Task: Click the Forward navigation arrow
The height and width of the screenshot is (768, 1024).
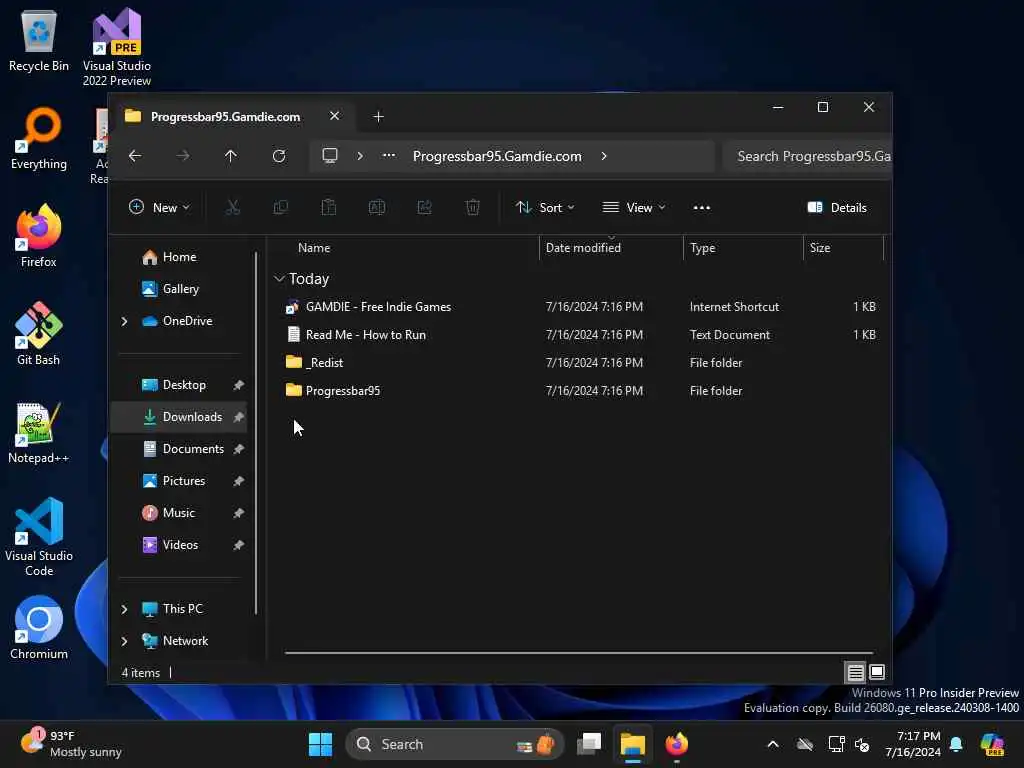Action: [x=183, y=156]
